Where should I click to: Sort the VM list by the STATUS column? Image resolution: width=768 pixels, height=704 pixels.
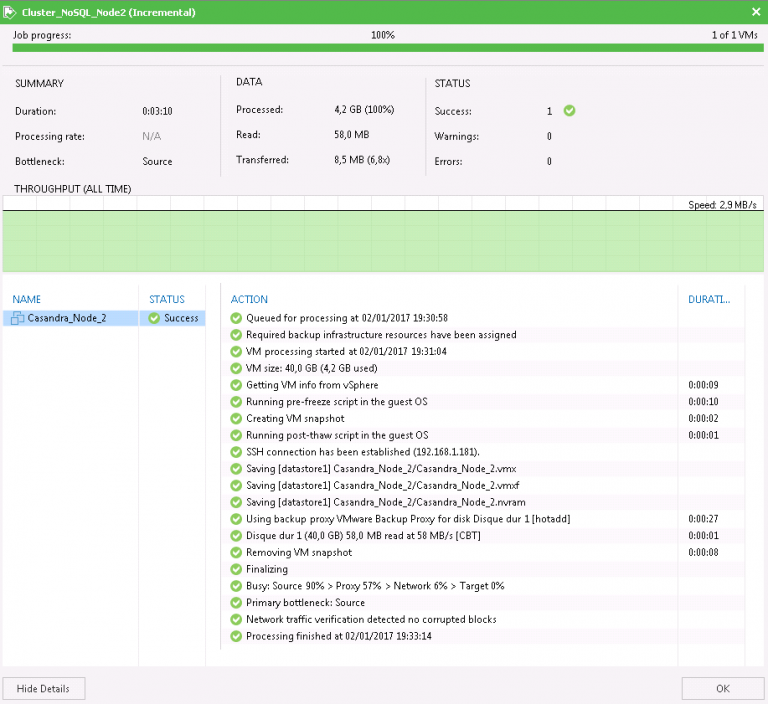coord(167,299)
